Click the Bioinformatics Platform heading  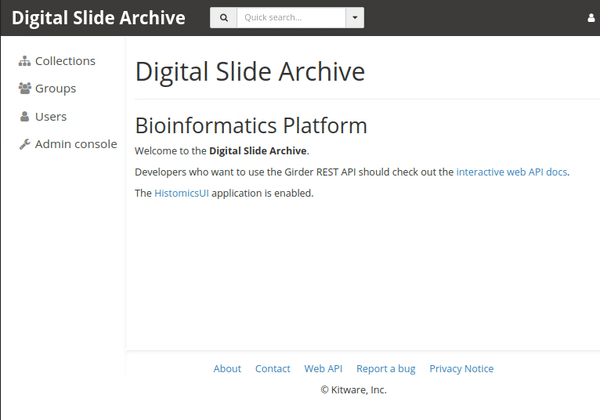(251, 125)
